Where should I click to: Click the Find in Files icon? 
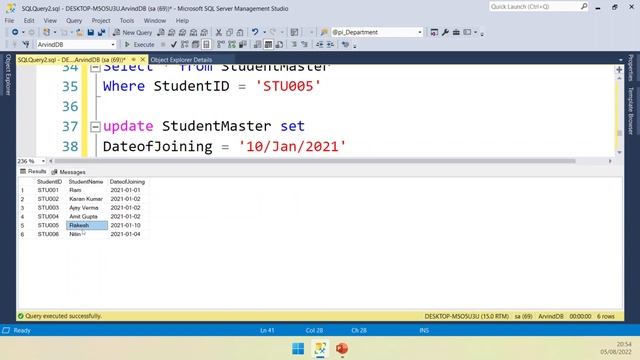coord(324,32)
